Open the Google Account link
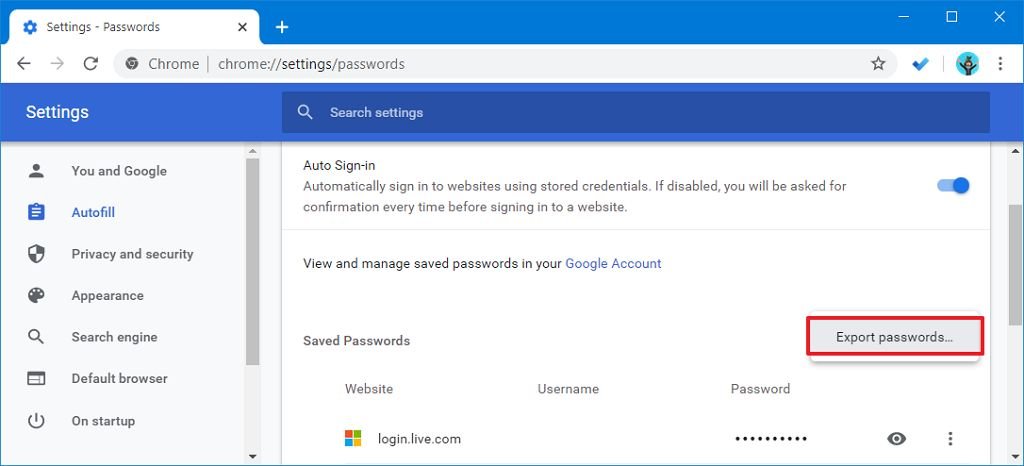Viewport: 1024px width, 466px height. pos(613,263)
